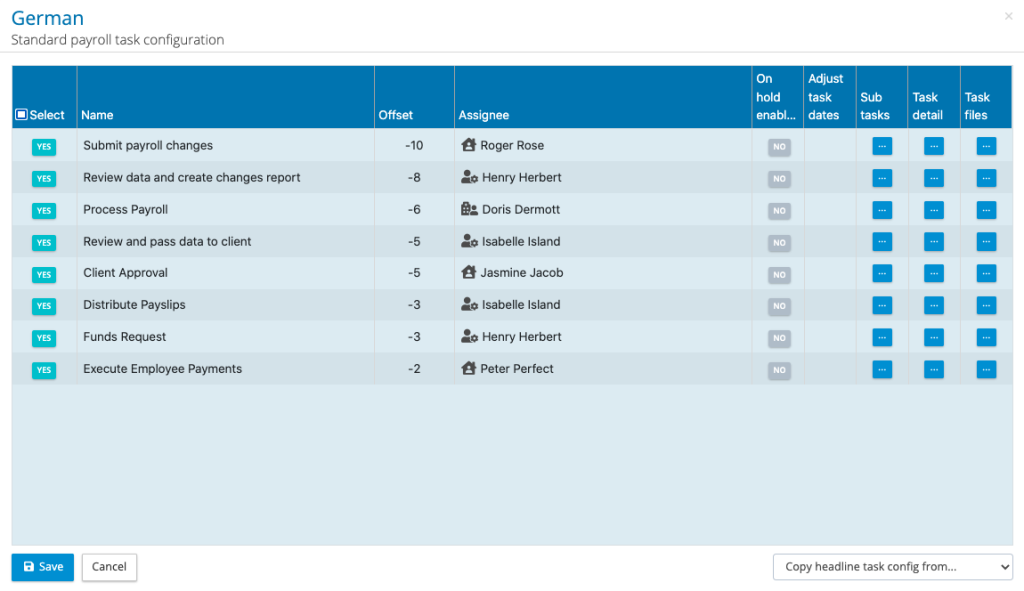1024x591 pixels.
Task: Check the Select all checkbox in the header
Action: (x=20, y=114)
